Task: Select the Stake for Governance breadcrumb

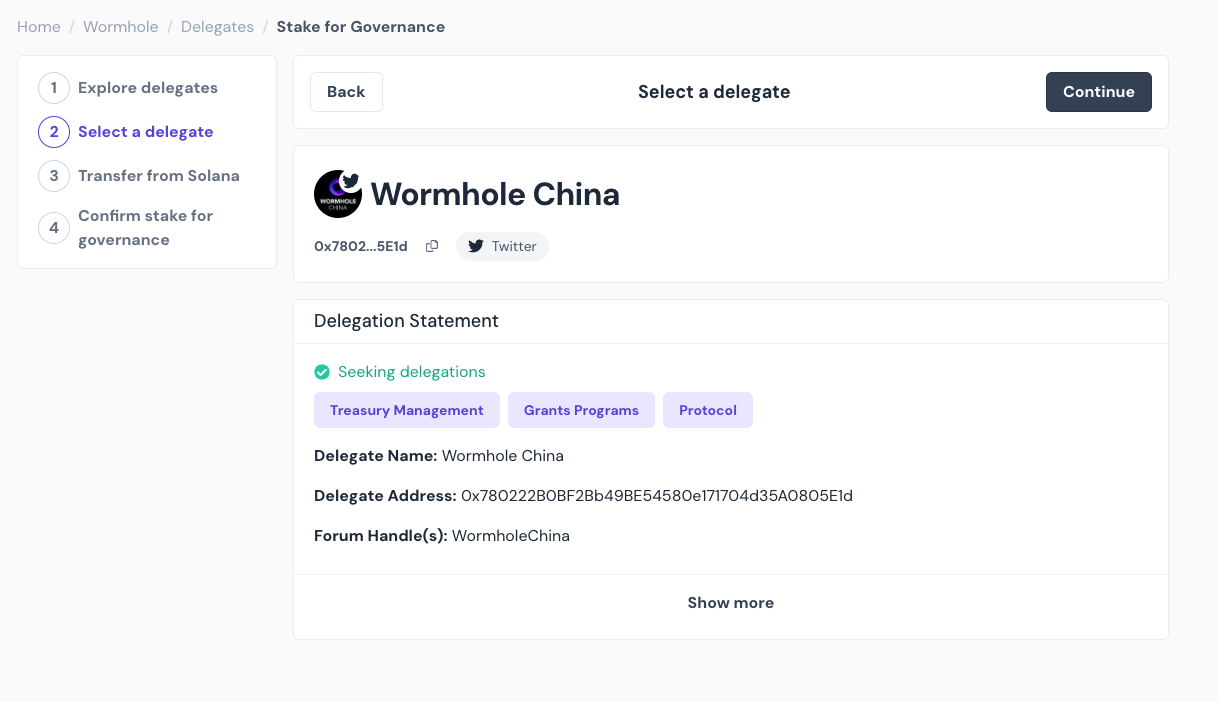Action: tap(361, 27)
